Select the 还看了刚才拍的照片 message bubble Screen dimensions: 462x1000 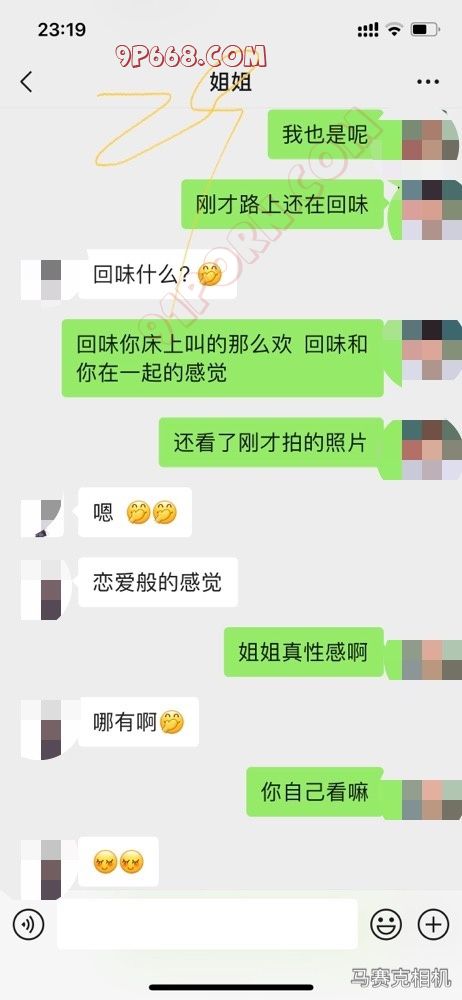coord(271,443)
